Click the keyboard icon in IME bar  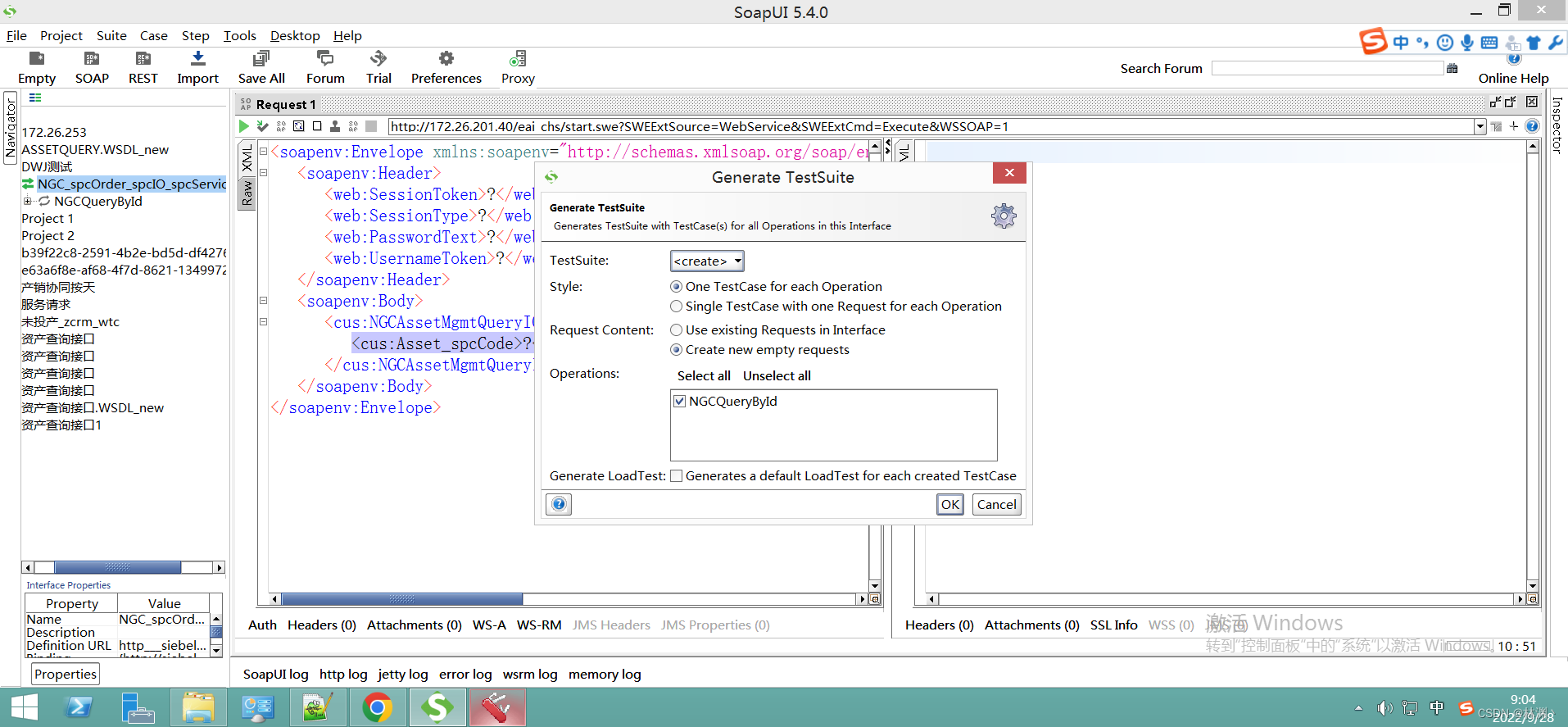pos(1489,43)
